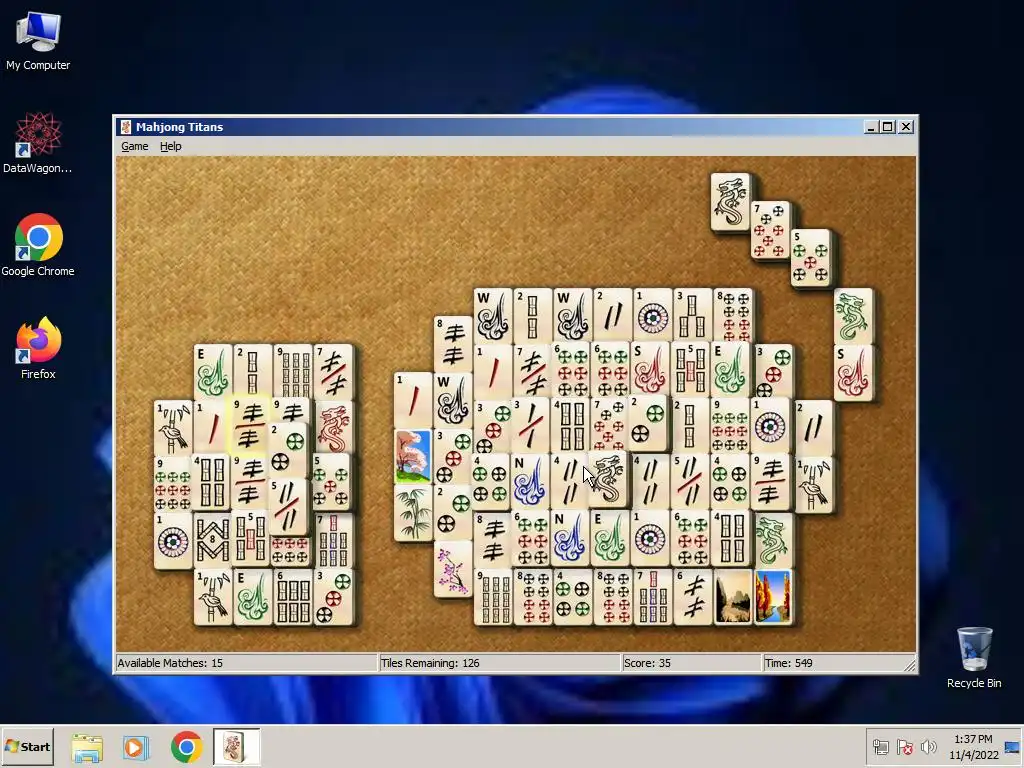Viewport: 1024px width, 768px height.
Task: Select the 3 character tile
Action: click(530, 425)
